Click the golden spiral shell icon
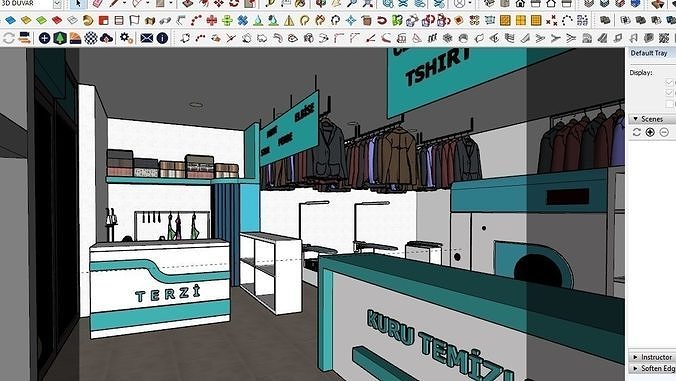The image size is (676, 381). pyautogui.click(x=88, y=20)
